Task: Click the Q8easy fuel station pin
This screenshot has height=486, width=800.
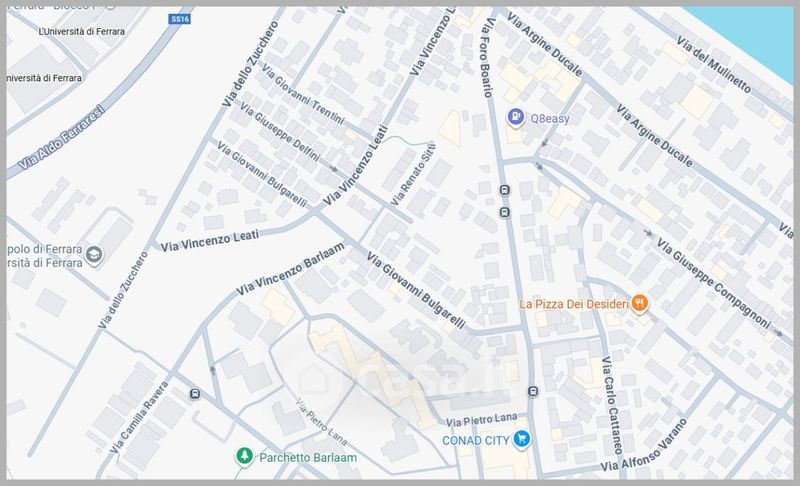Action: click(516, 117)
